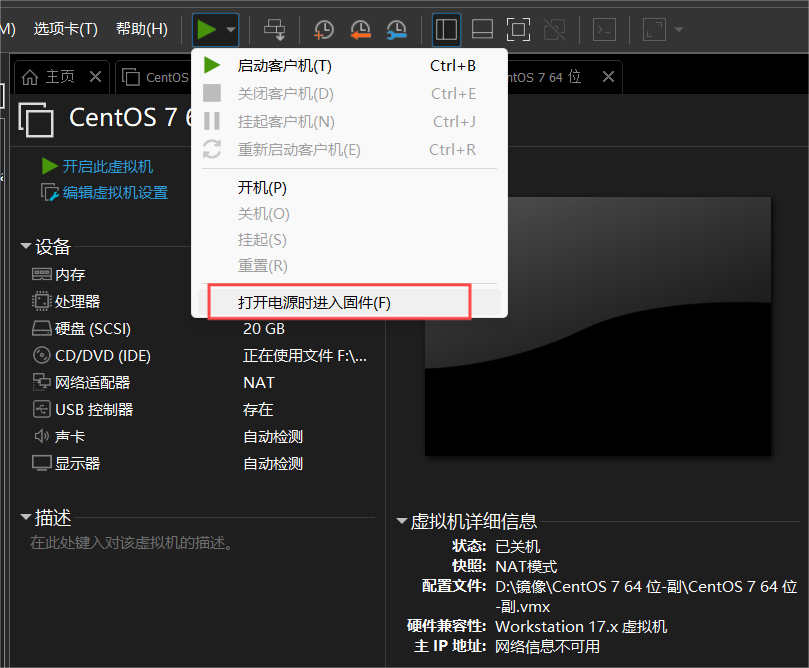This screenshot has width=809, height=668.
Task: Select the 硬盘 (SCSI) device row
Action: tap(203, 329)
